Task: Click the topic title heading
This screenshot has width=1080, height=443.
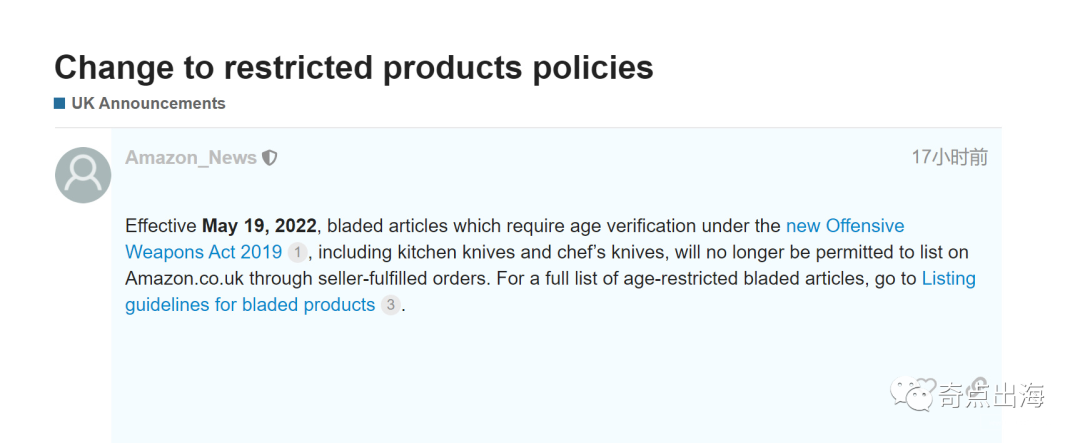Action: pos(354,67)
